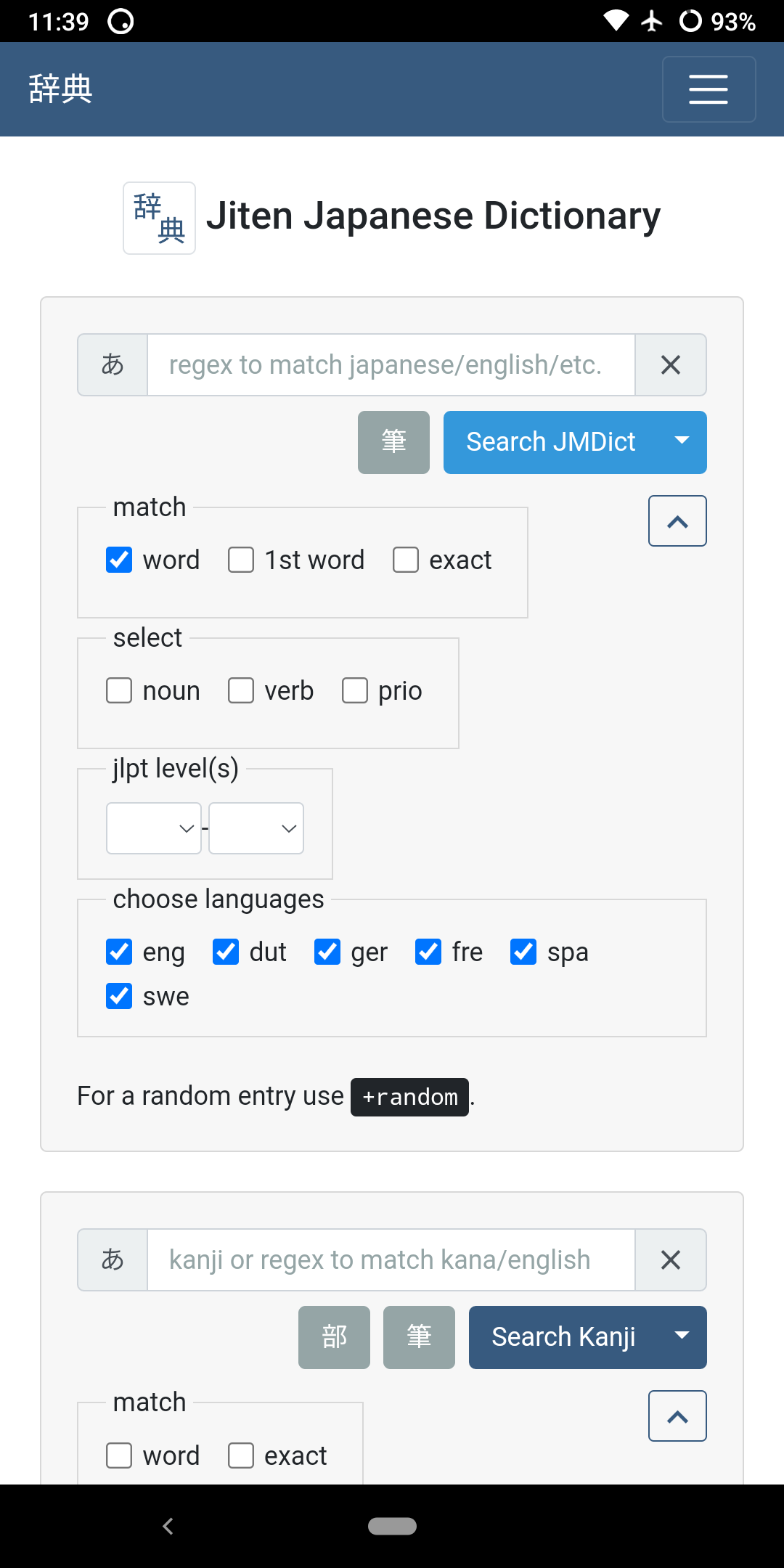Open handwriting input 筆 for kanji search

click(419, 1337)
